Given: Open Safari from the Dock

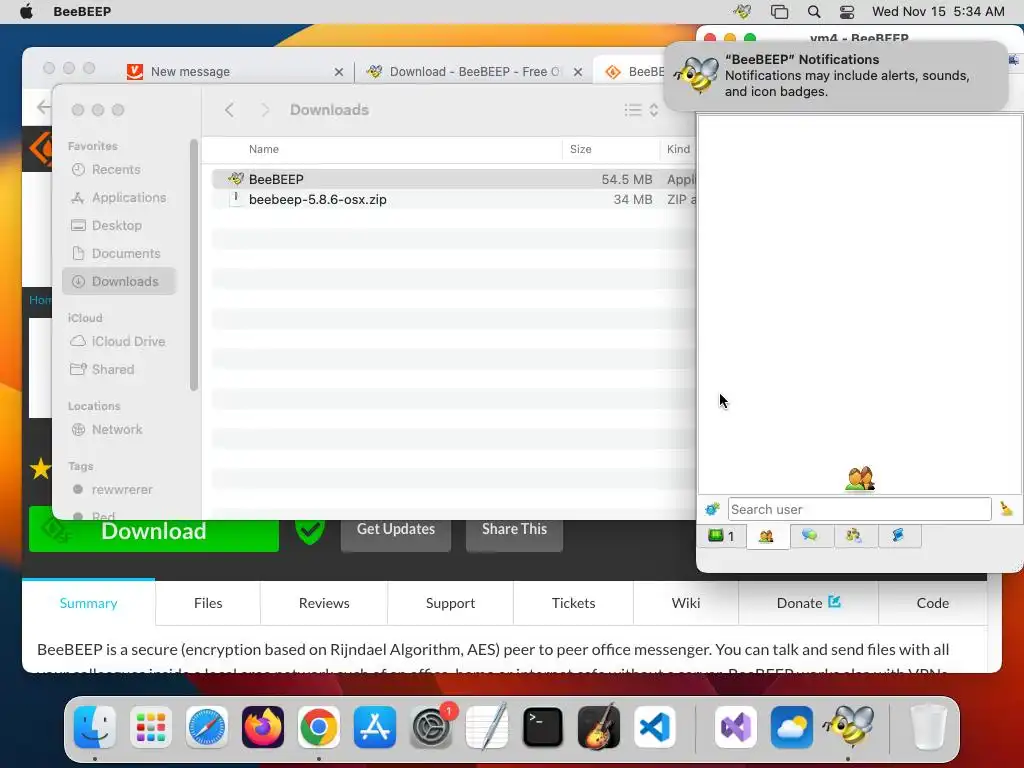Looking at the screenshot, I should [x=207, y=727].
